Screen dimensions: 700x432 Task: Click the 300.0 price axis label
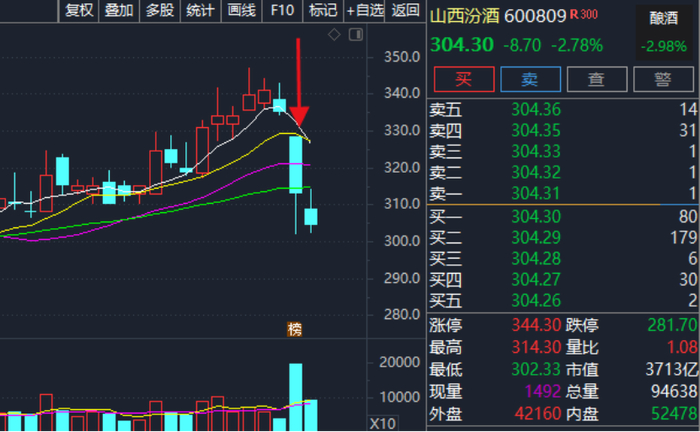point(402,241)
